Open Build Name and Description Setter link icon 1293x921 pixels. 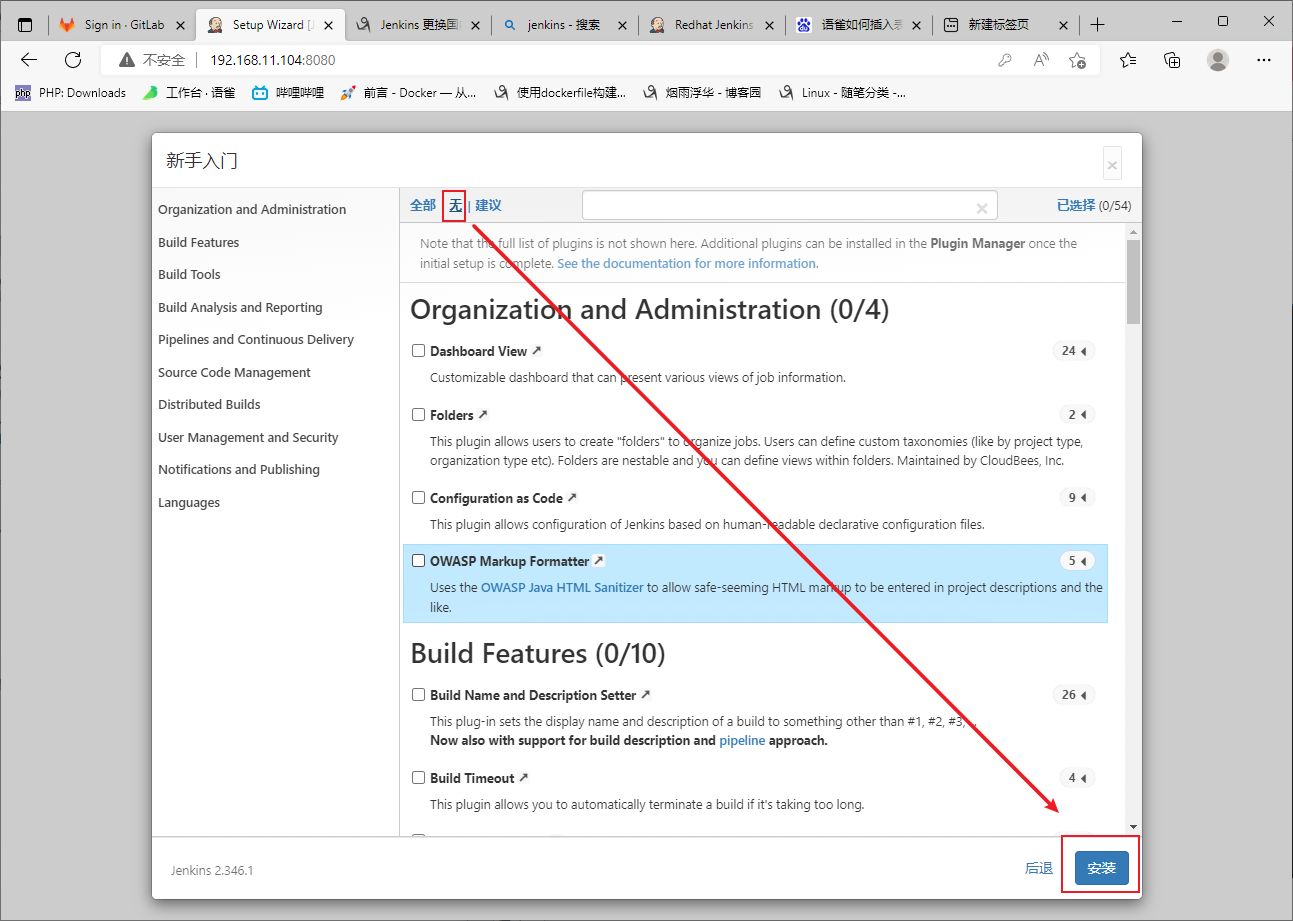pos(645,694)
